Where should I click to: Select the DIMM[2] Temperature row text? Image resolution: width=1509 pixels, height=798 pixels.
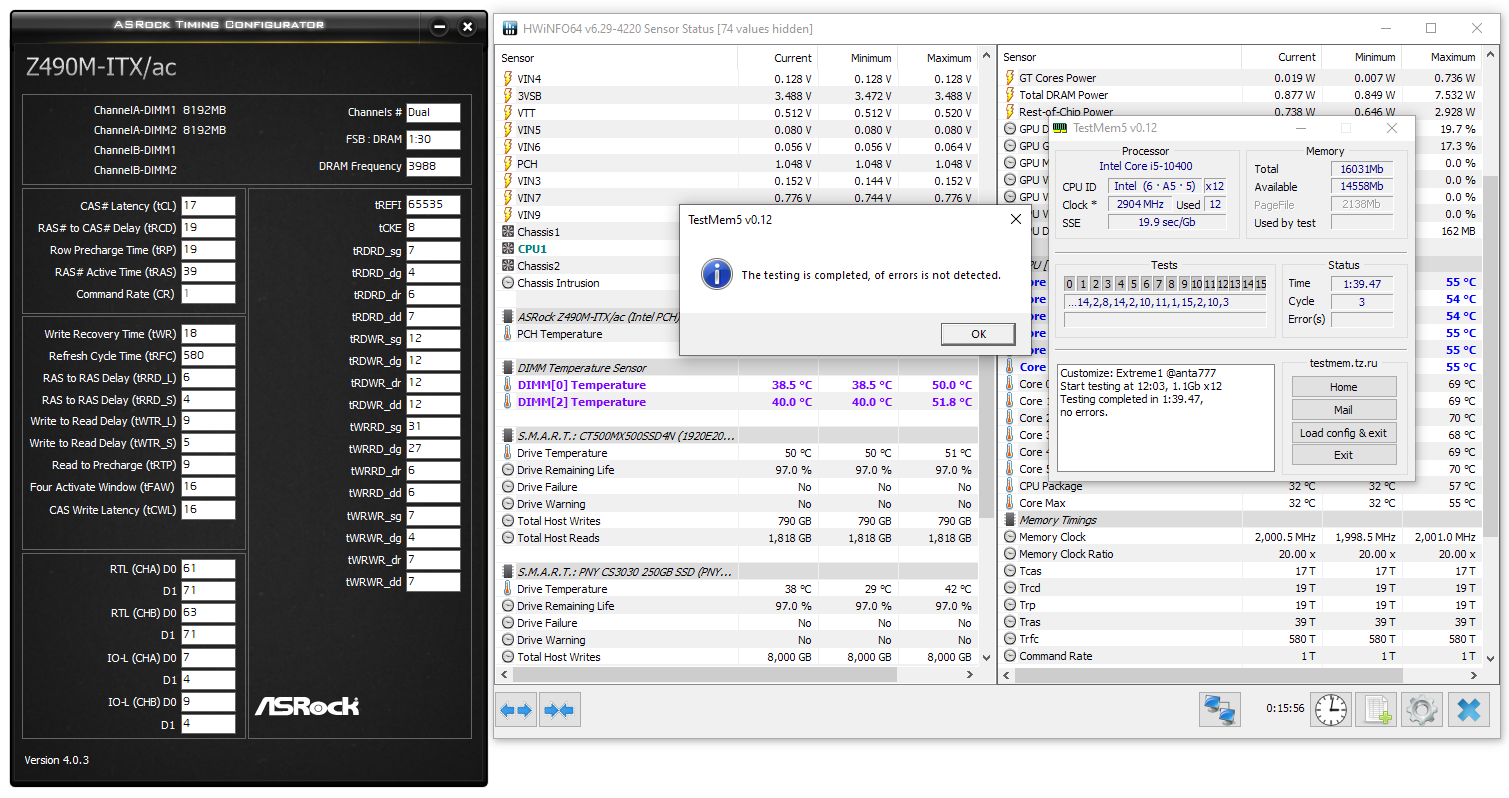coord(581,402)
